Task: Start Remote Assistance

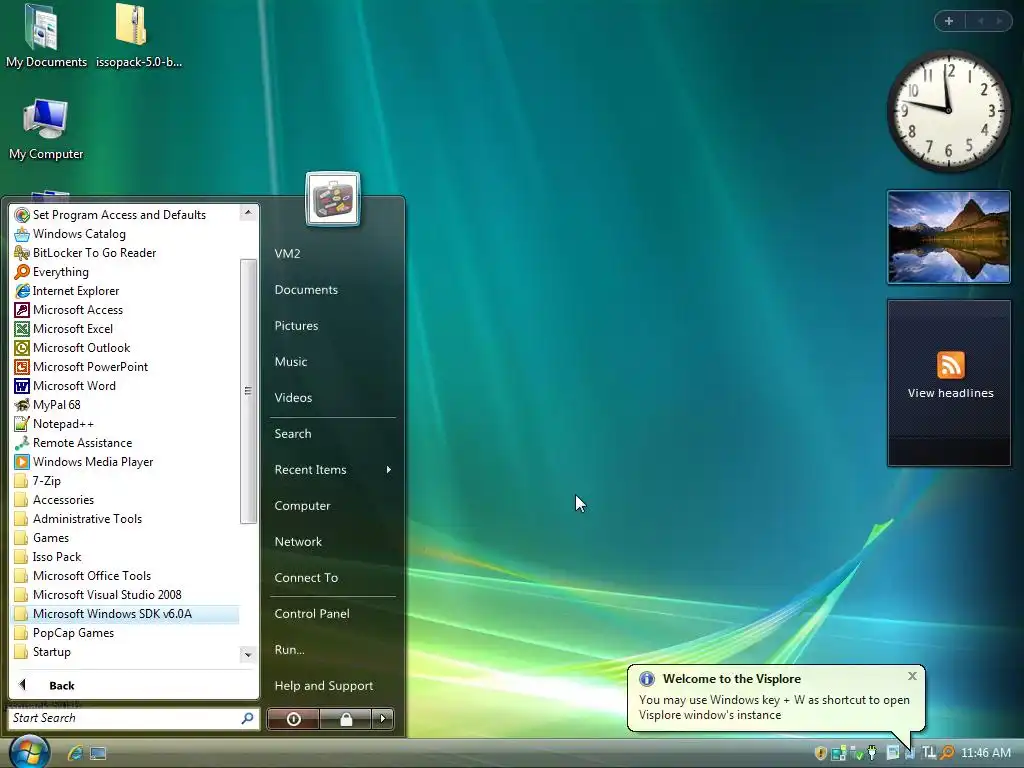Action: [125, 442]
